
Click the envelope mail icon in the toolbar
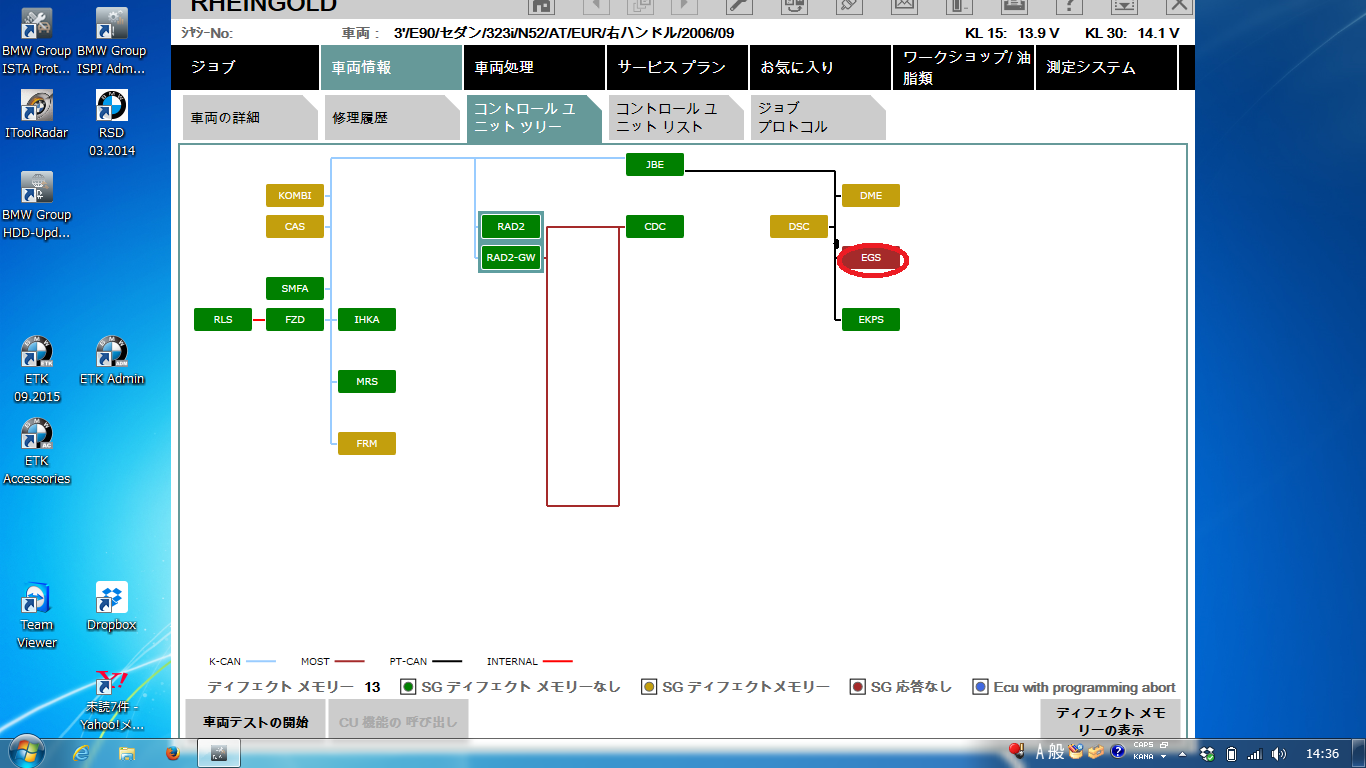coord(904,5)
